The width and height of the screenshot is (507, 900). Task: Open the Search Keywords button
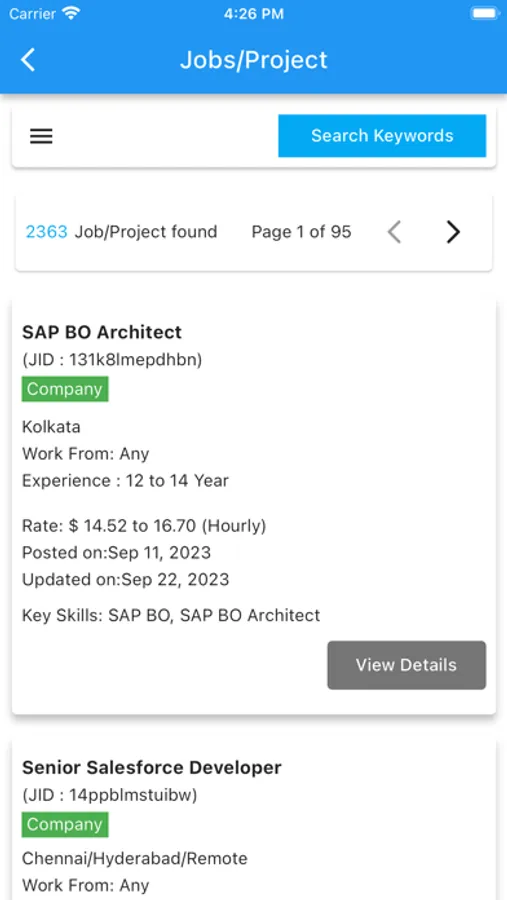click(382, 135)
